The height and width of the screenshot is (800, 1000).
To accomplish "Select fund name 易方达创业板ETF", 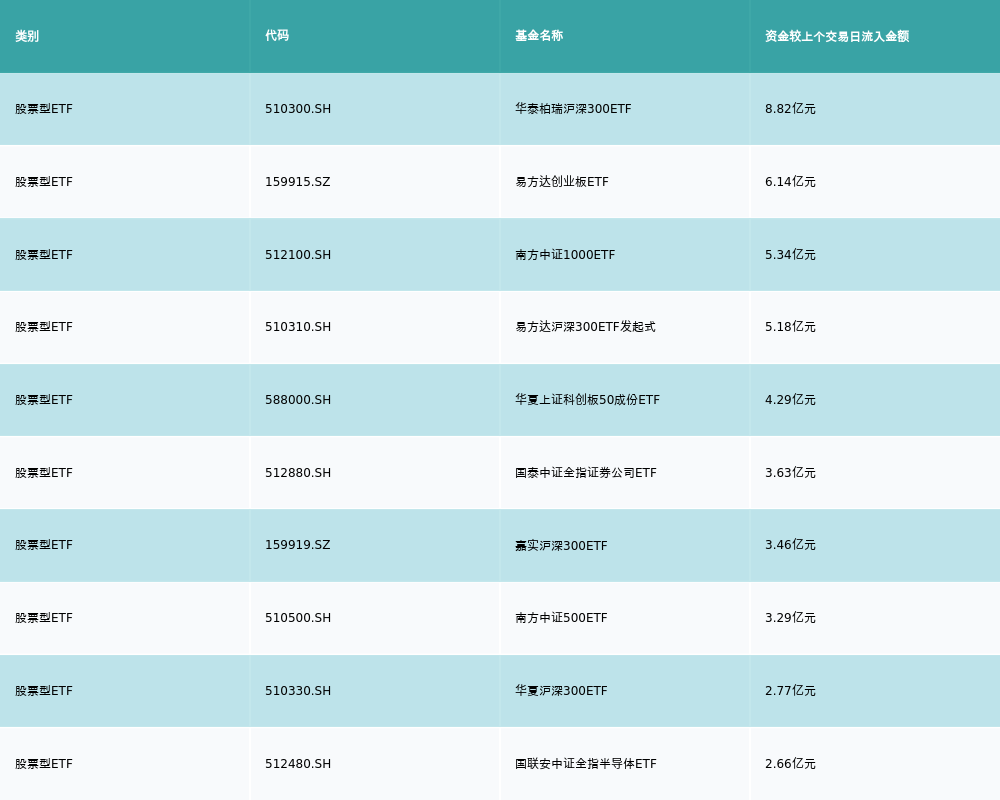I will 562,182.
